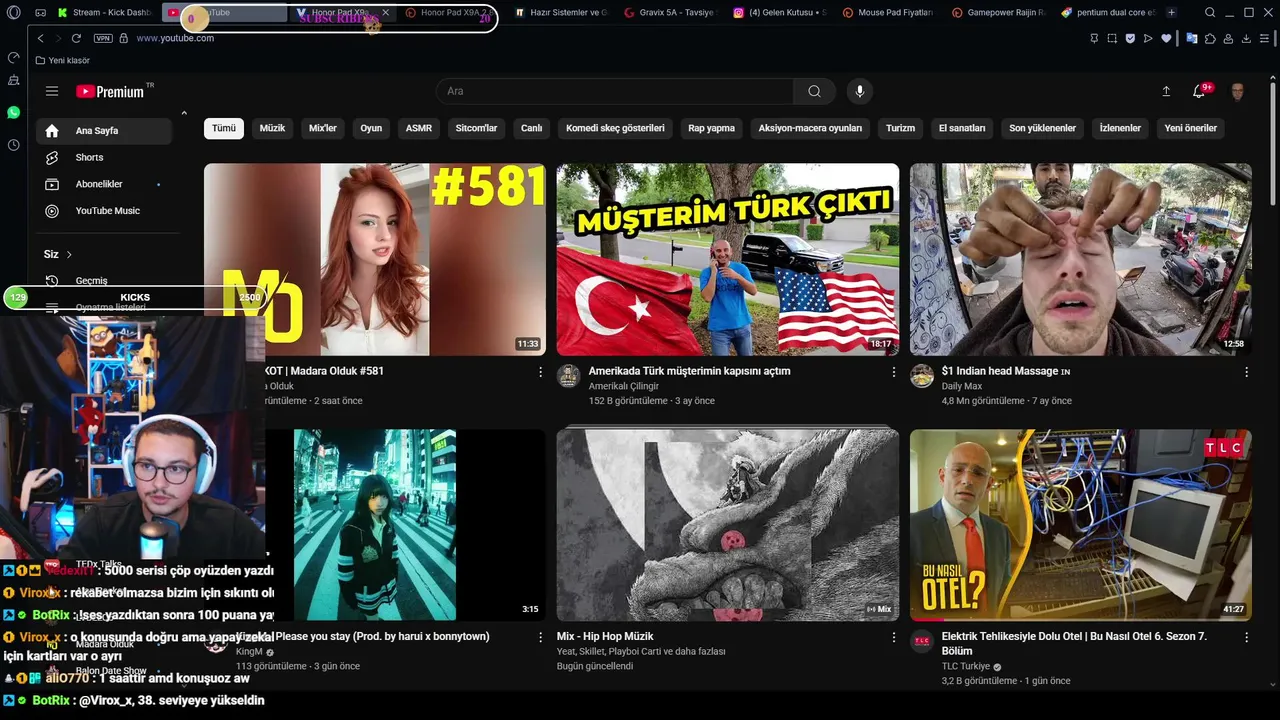Open the Yeni klasör bookmark folder
The width and height of the screenshot is (1280, 720).
(63, 60)
